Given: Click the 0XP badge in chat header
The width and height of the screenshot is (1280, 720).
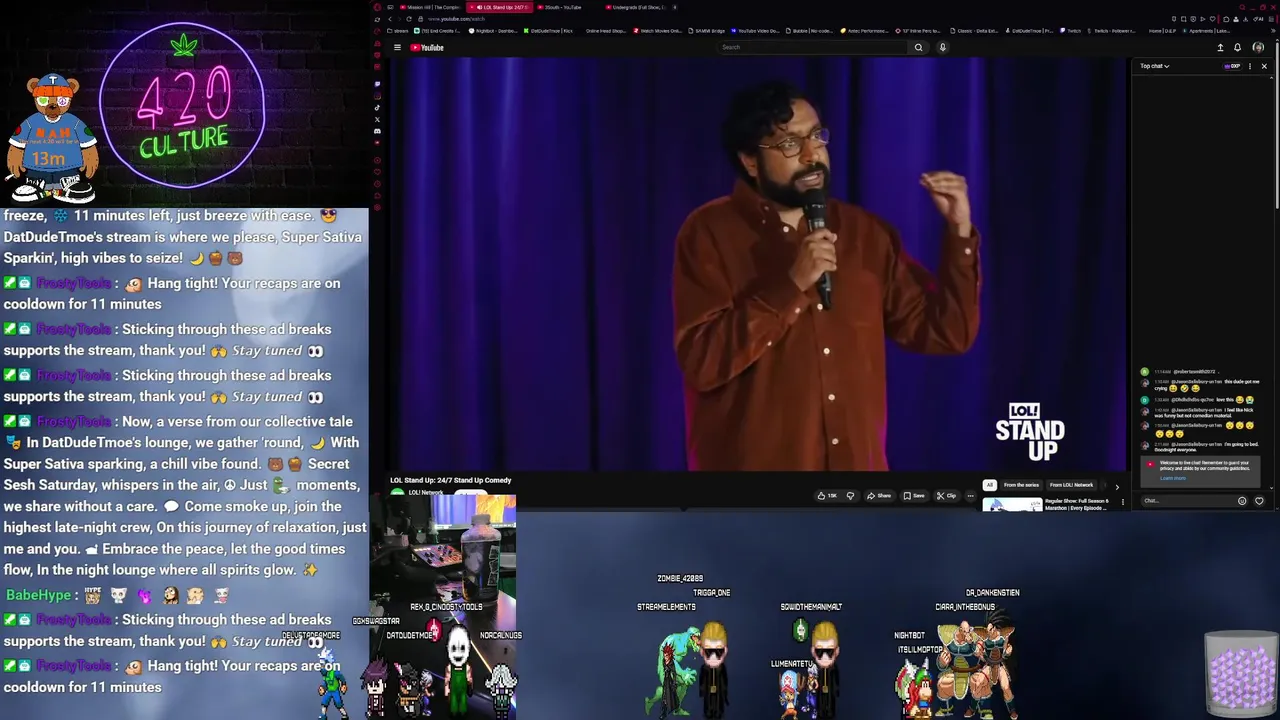Looking at the screenshot, I should [1233, 66].
